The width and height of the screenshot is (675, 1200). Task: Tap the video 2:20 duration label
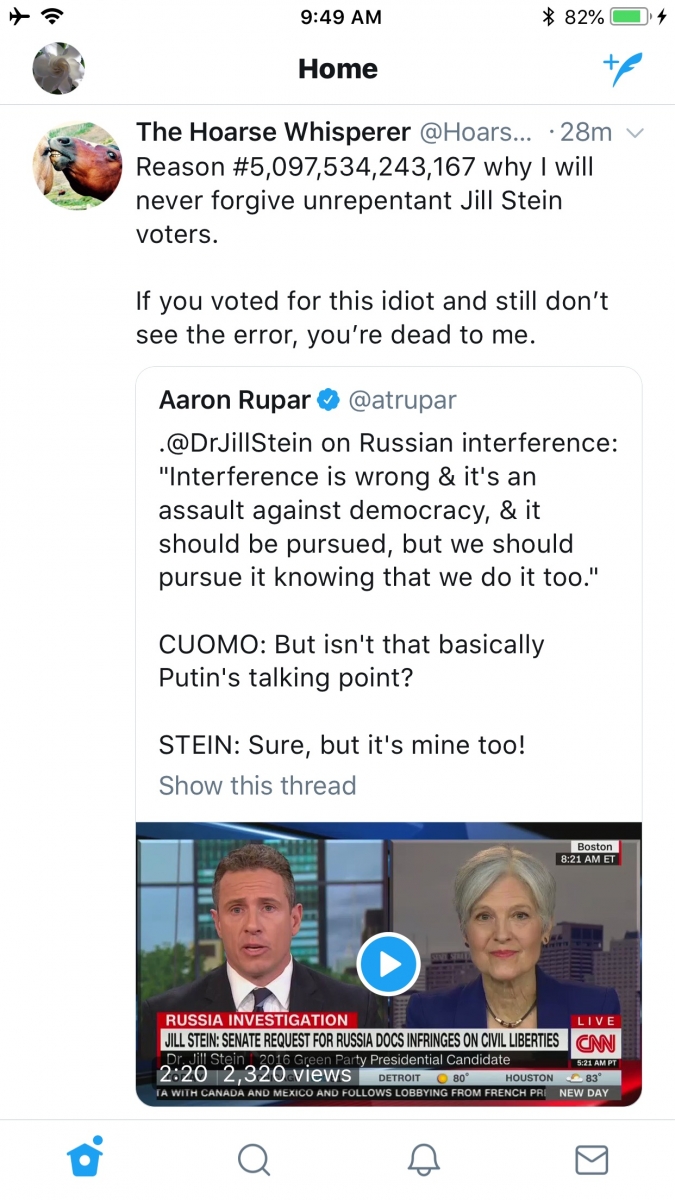click(183, 1074)
